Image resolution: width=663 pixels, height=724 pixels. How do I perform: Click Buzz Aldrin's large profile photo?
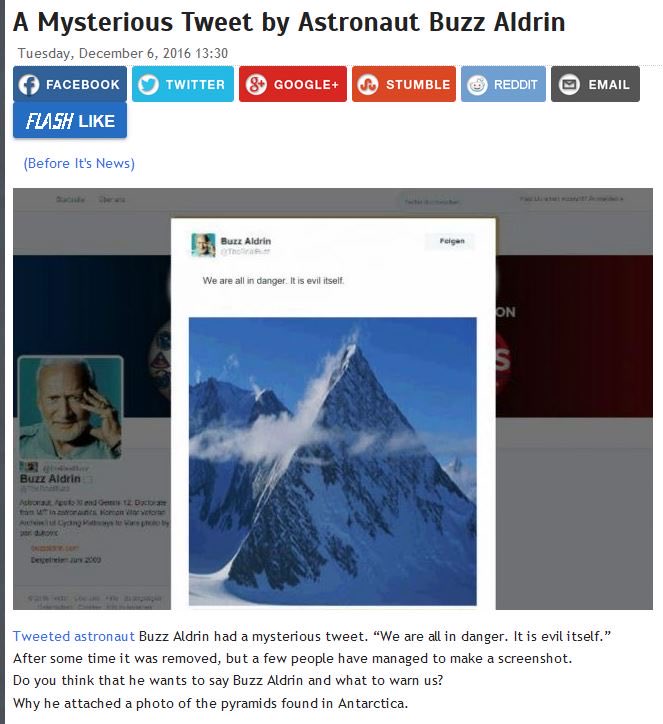pos(70,408)
